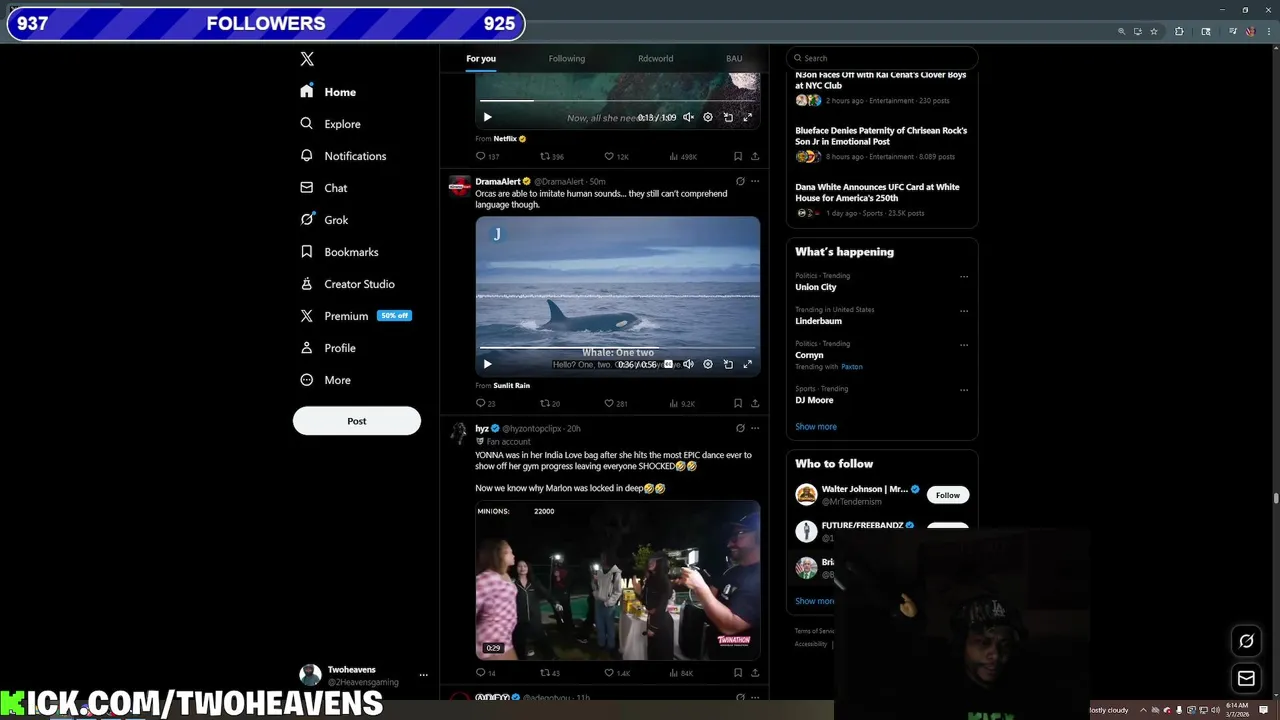Viewport: 1280px width, 720px height.
Task: Bookmark the DramaAlert post
Action: [738, 403]
